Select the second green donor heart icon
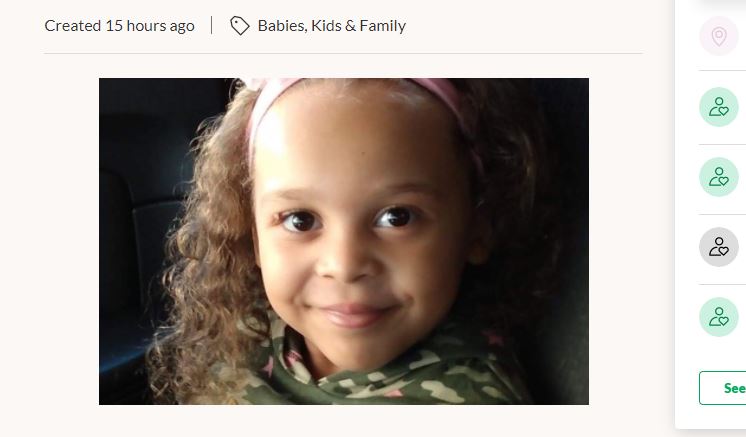 click(718, 177)
